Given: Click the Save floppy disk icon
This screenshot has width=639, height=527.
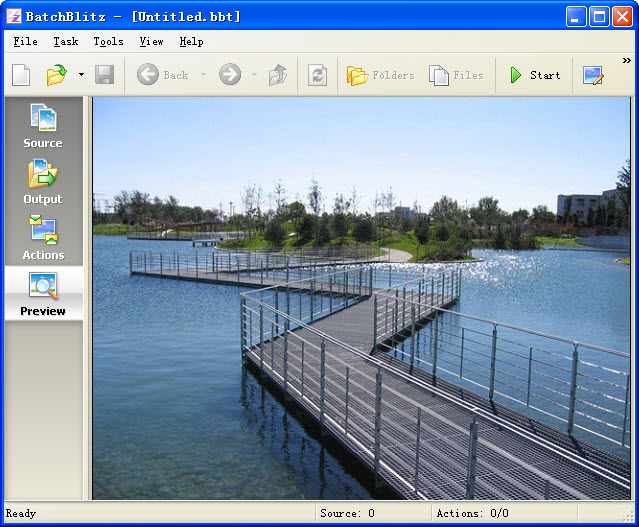Looking at the screenshot, I should point(104,75).
